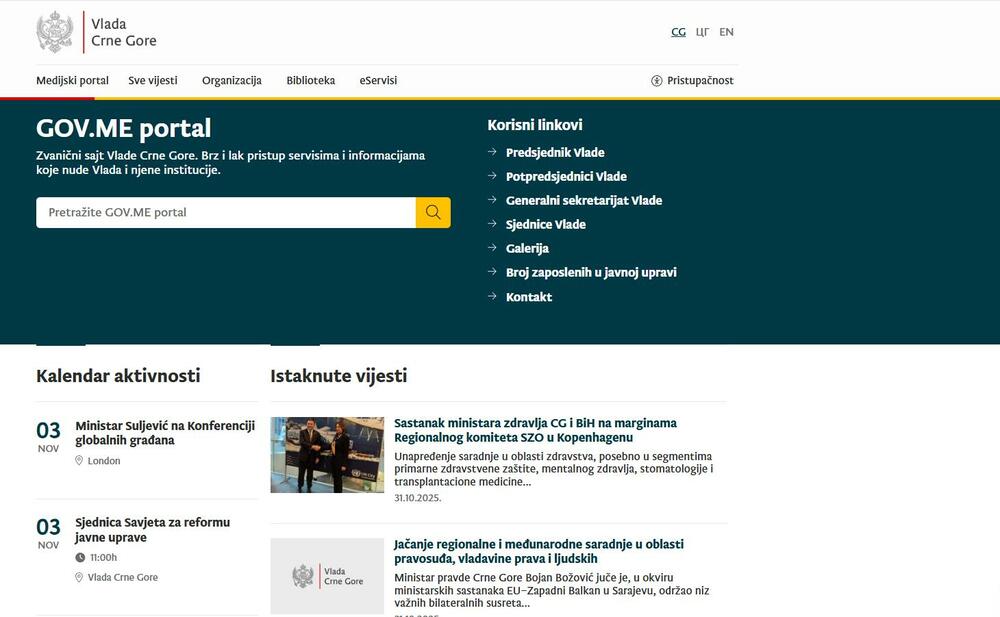Expand the Biblioteka navigation menu

(310, 81)
